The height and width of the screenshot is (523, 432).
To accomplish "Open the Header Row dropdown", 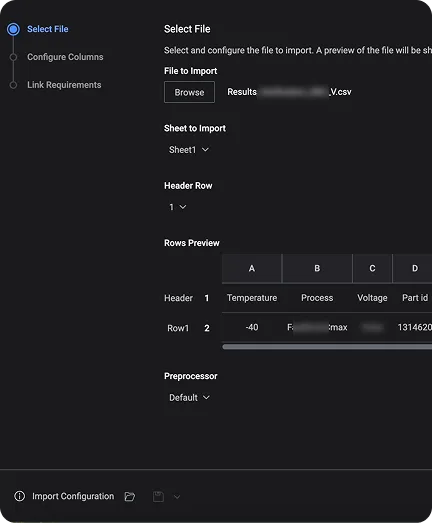I will [x=177, y=207].
